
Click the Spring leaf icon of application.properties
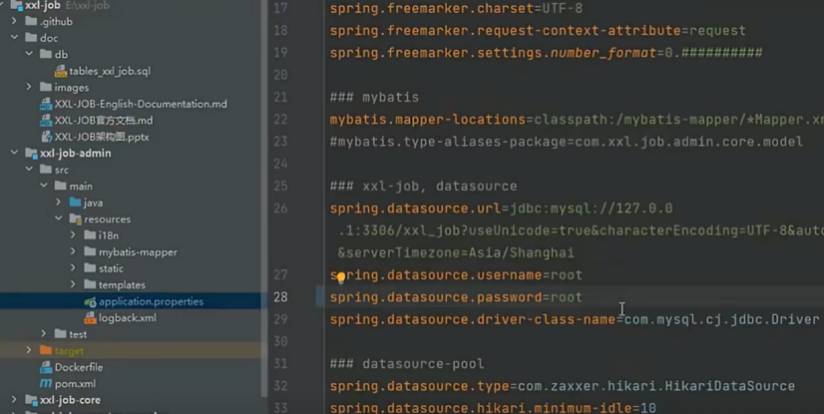(x=90, y=302)
